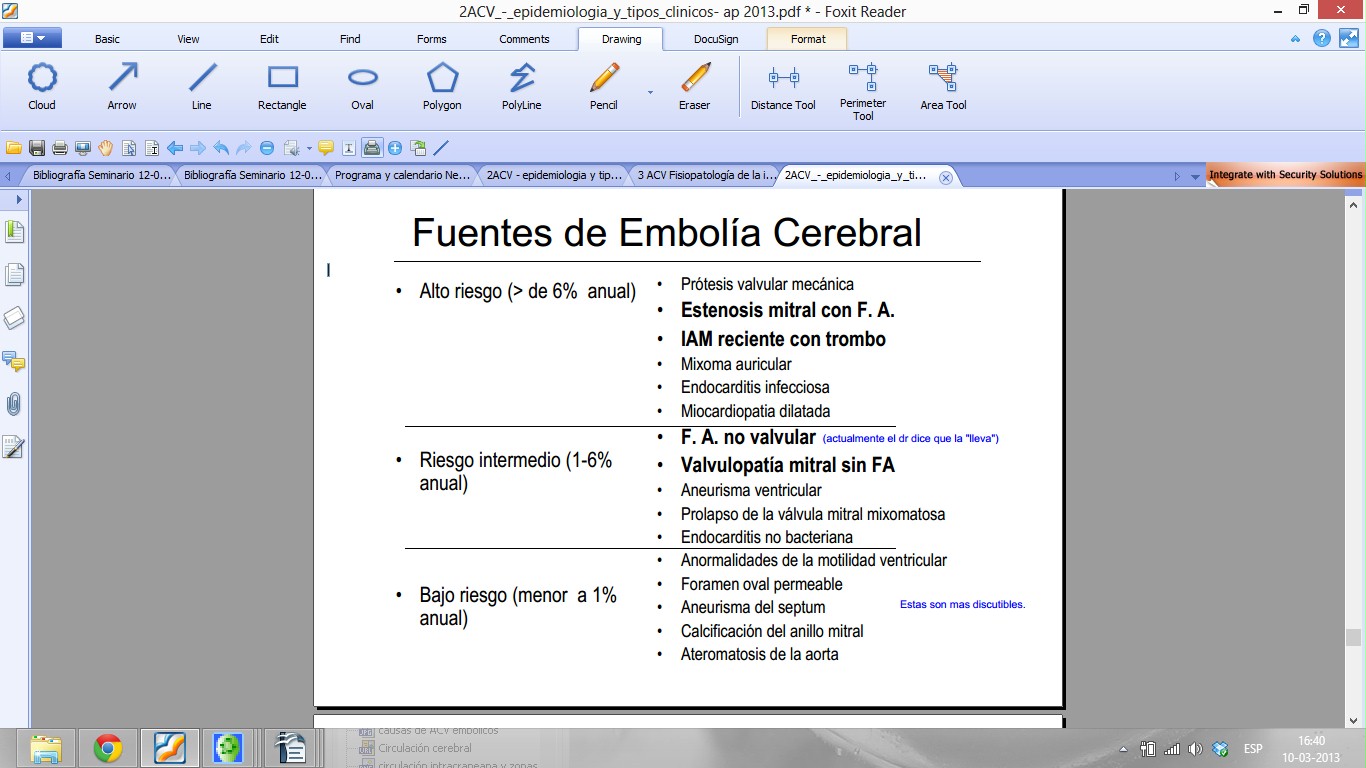Screen dimensions: 1366x768
Task: Click the vertical scrollbar thumb
Action: [1353, 637]
